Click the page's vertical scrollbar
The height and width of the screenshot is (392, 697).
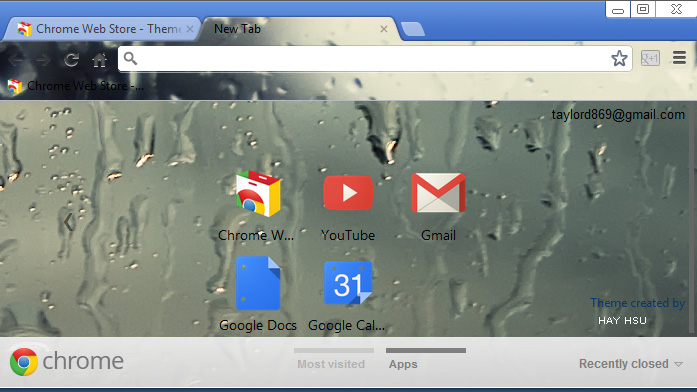[x=693, y=218]
